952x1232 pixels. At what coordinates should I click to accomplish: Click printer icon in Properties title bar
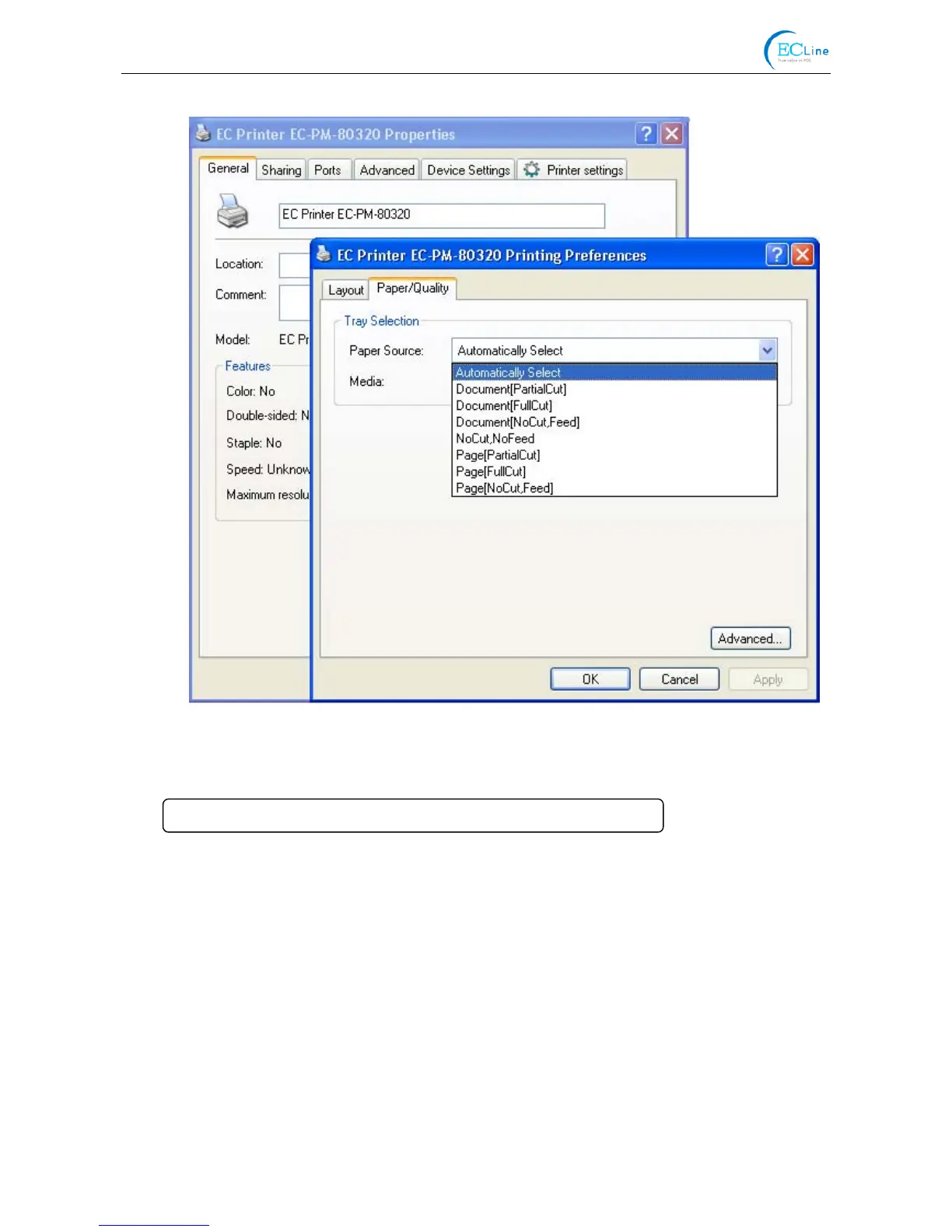[203, 133]
